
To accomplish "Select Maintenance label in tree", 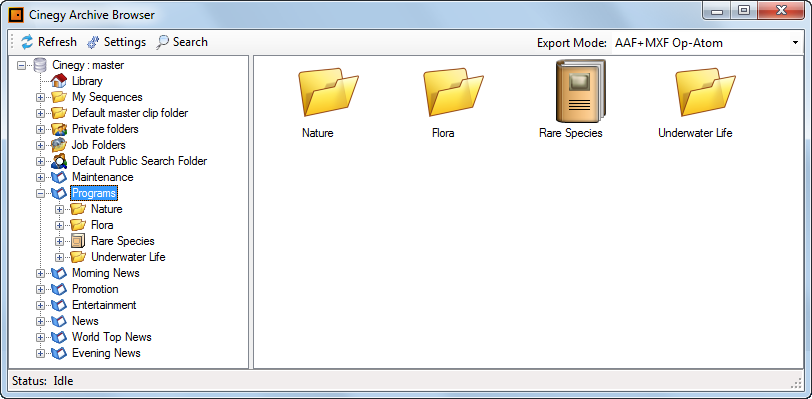I will (103, 177).
